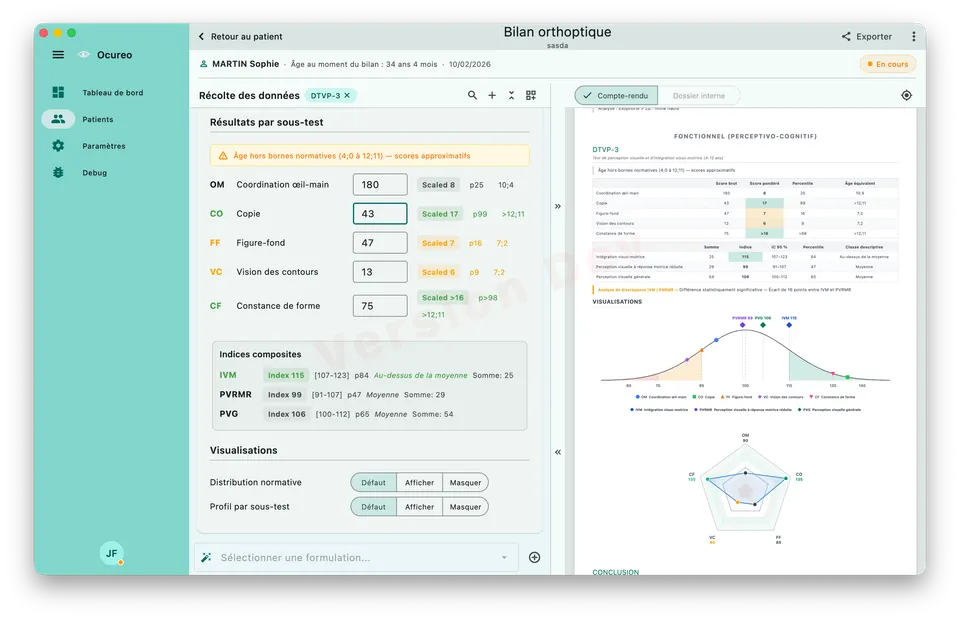Set Distribution normative to Masquer
The width and height of the screenshot is (960, 620).
tap(465, 482)
